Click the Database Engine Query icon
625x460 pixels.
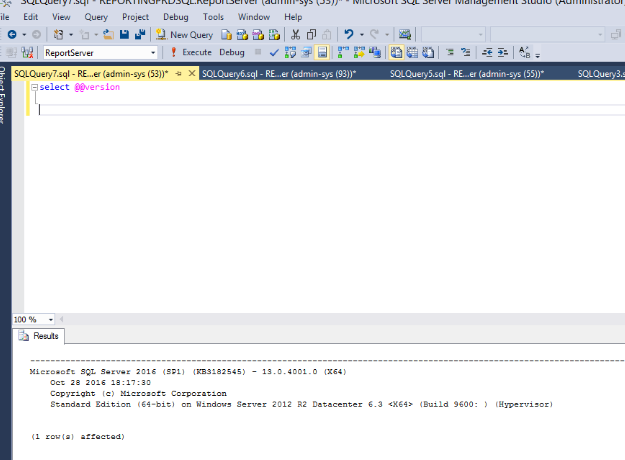click(x=226, y=35)
